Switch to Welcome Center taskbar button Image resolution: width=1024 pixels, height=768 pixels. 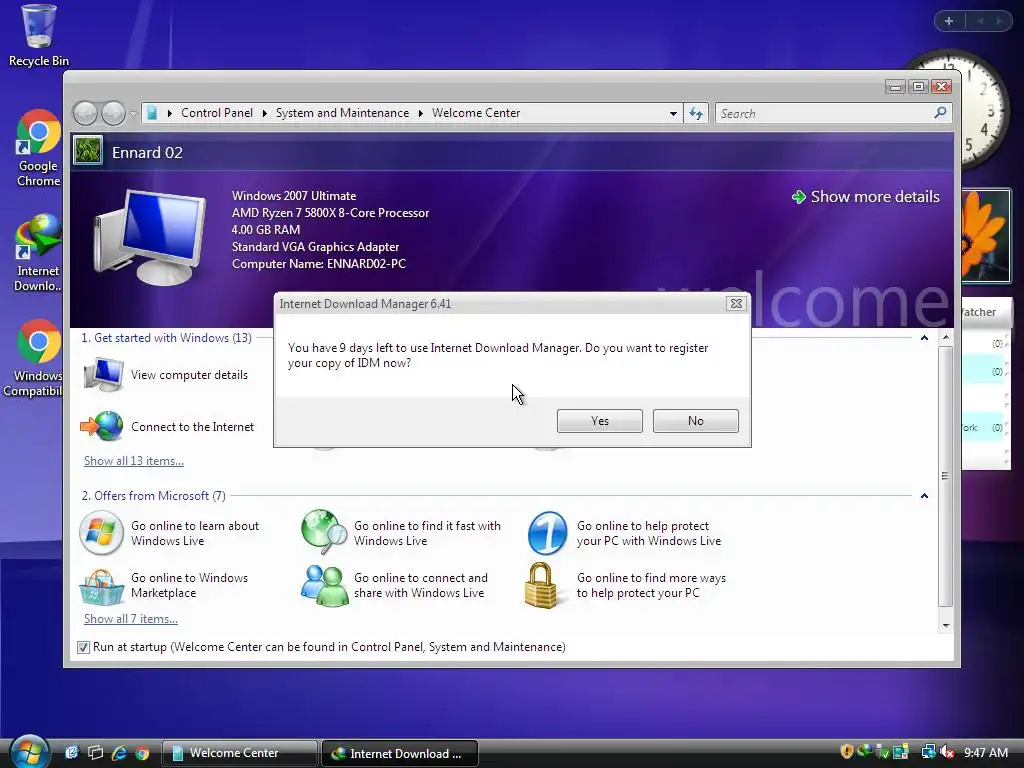(239, 753)
